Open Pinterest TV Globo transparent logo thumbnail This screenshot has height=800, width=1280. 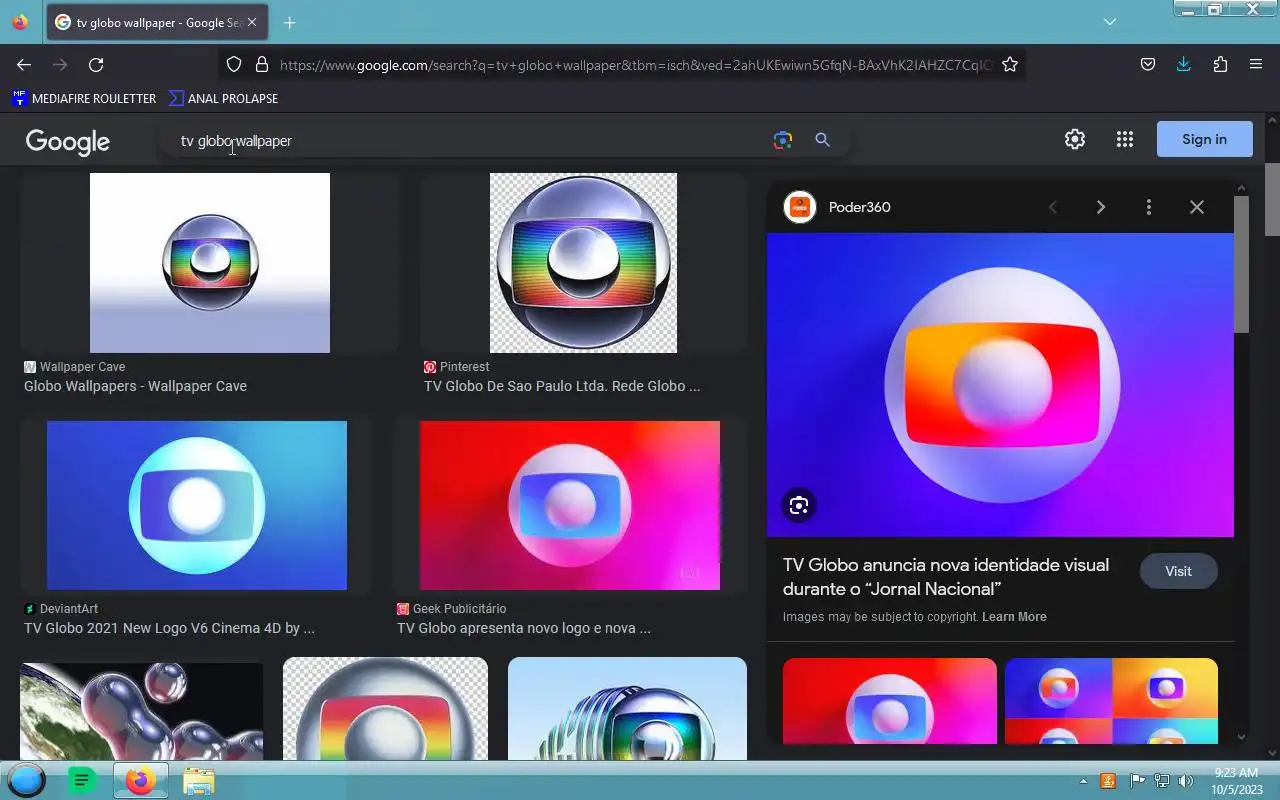(x=583, y=263)
